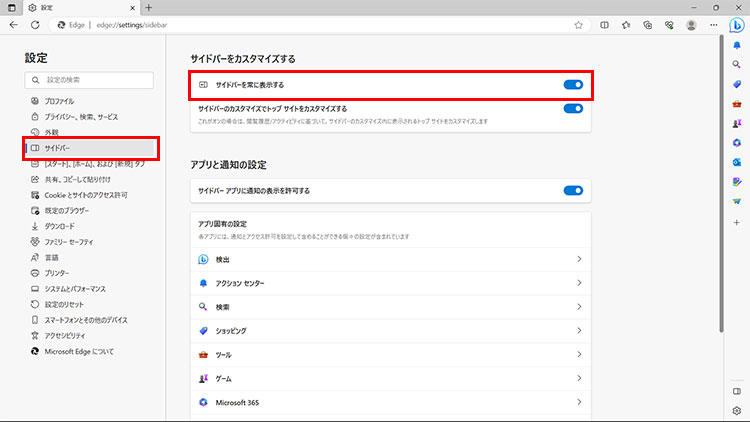The image size is (750, 422).
Task: Disable サイドバー アプリに通知の表示を許可する switch
Action: click(x=572, y=190)
